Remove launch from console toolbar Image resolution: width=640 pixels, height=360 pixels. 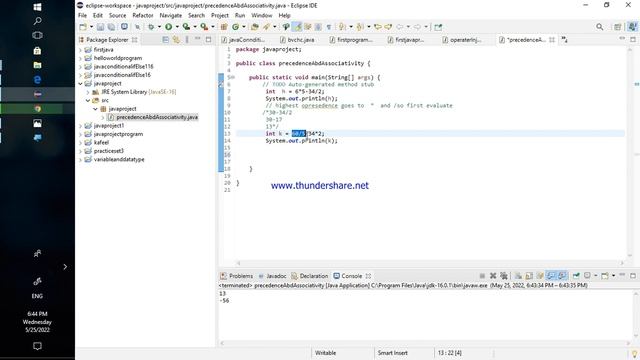[493, 276]
